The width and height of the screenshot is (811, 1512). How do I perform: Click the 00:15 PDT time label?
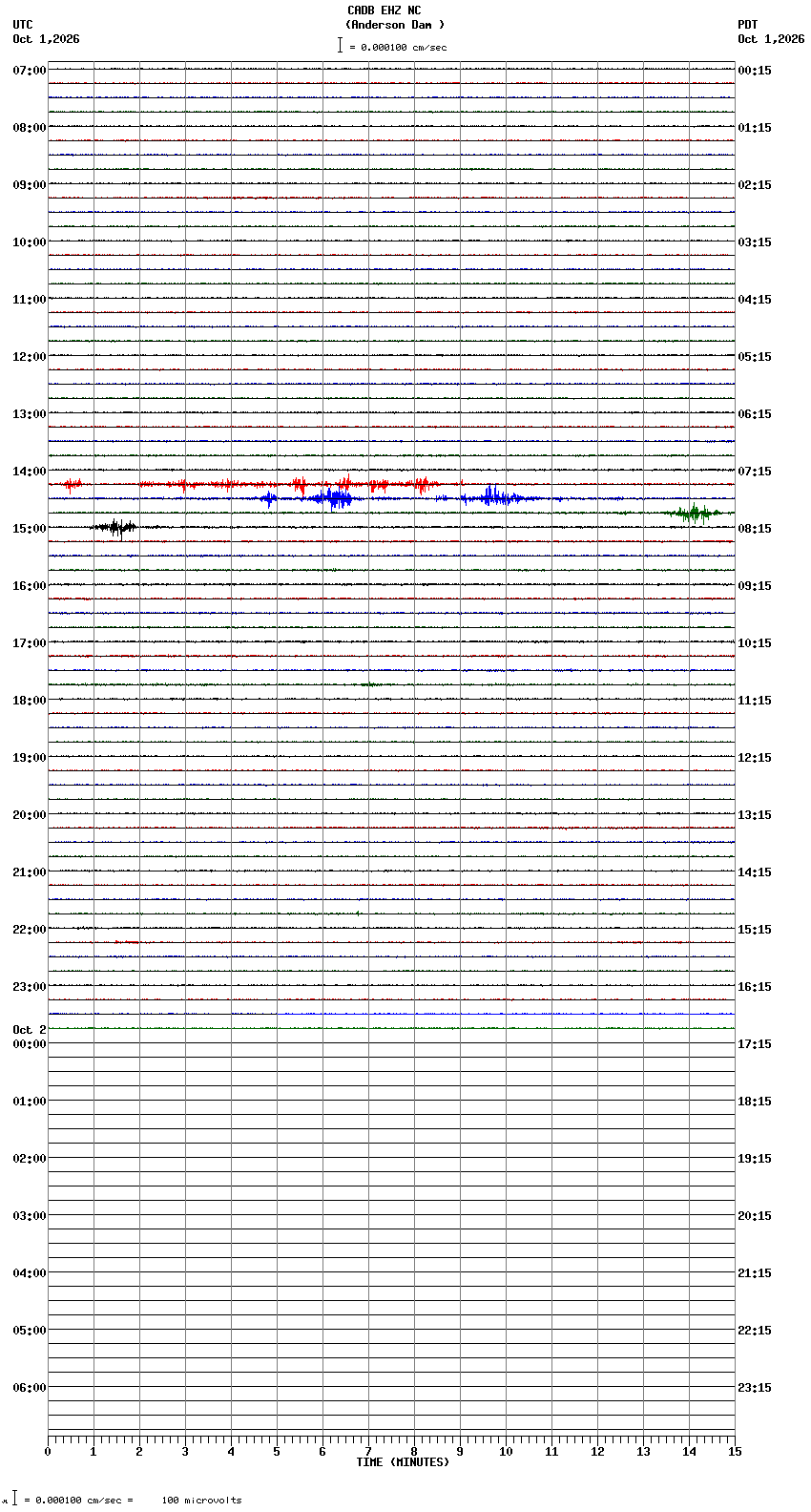point(755,71)
